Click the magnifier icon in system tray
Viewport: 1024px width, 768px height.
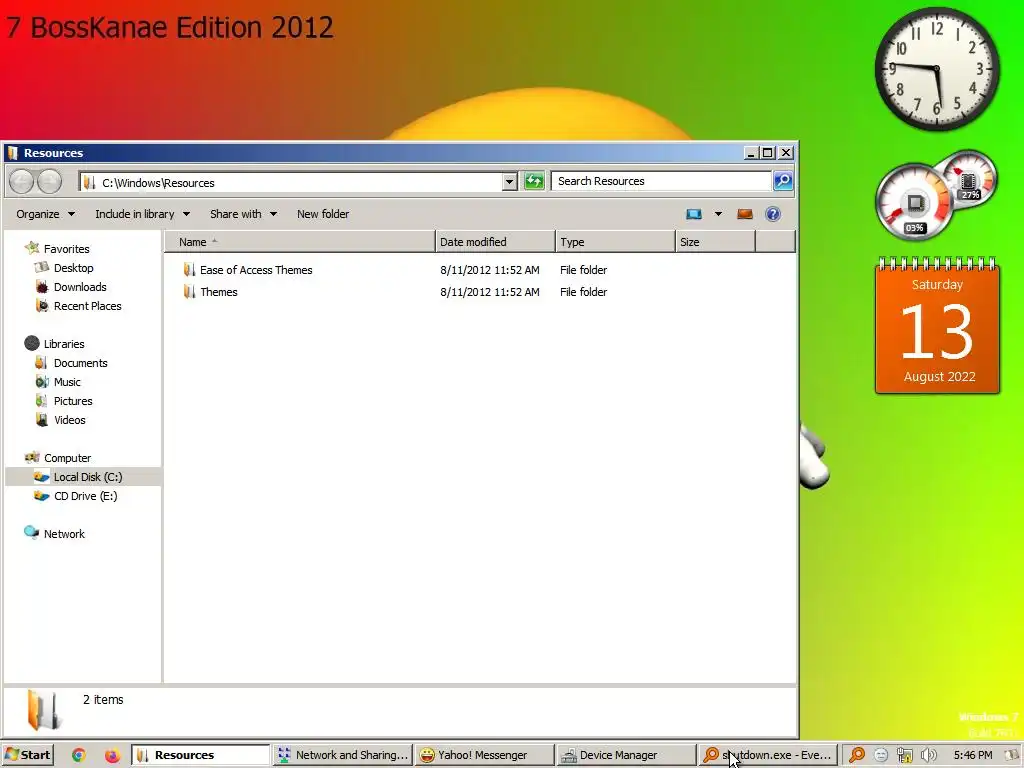coord(857,755)
